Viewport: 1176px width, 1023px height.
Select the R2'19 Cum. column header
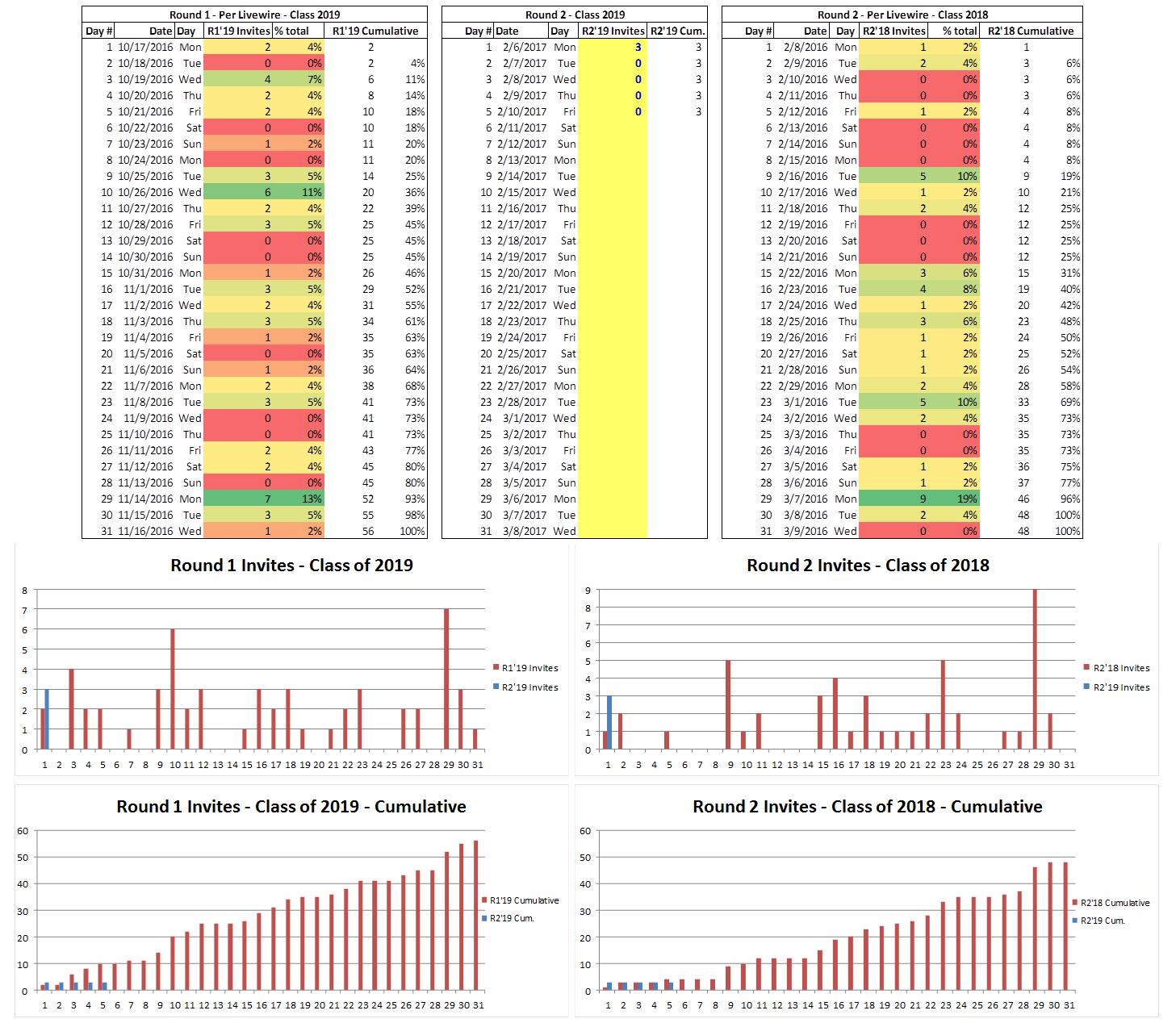677,31
